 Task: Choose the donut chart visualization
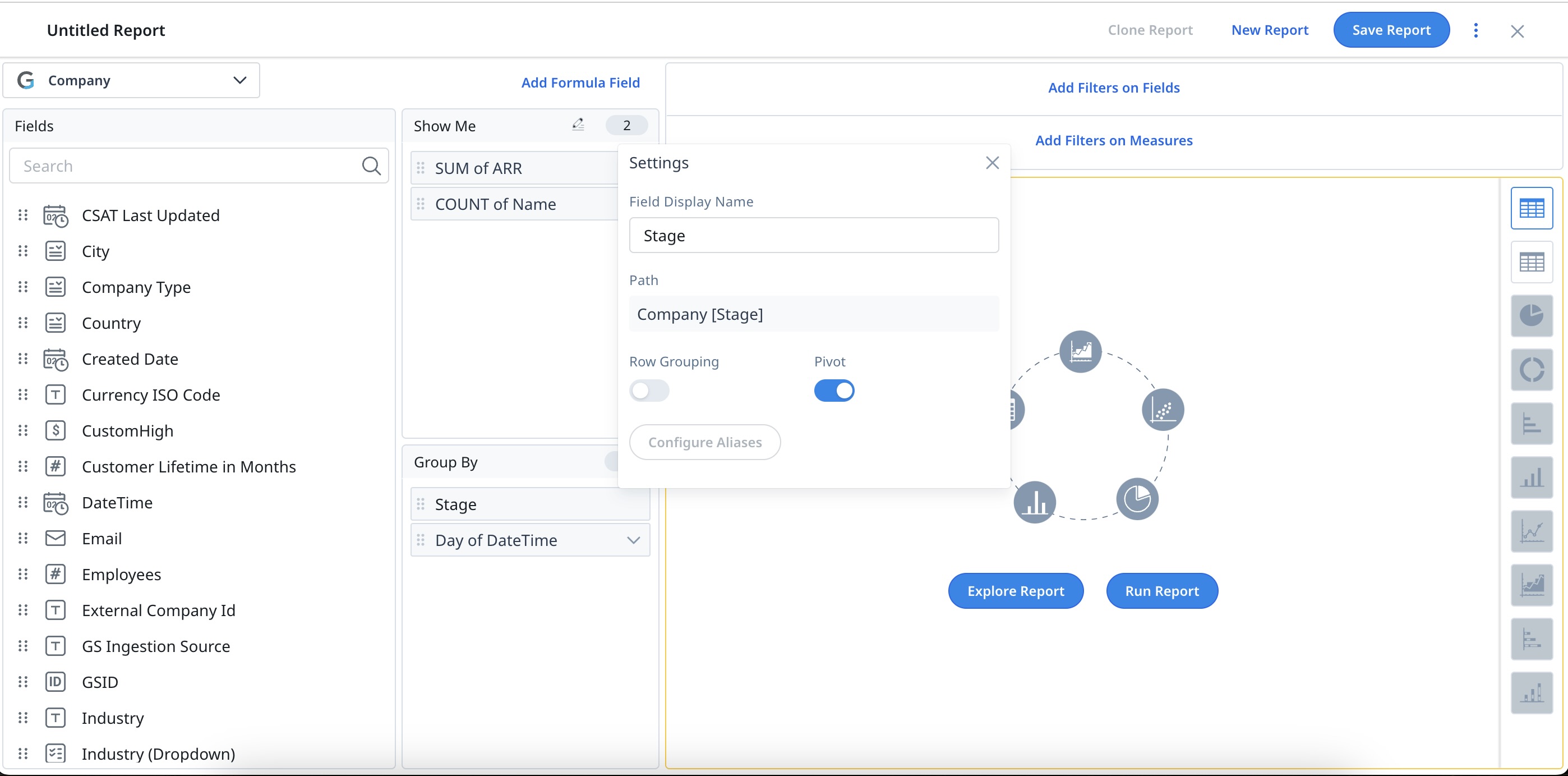click(1532, 370)
